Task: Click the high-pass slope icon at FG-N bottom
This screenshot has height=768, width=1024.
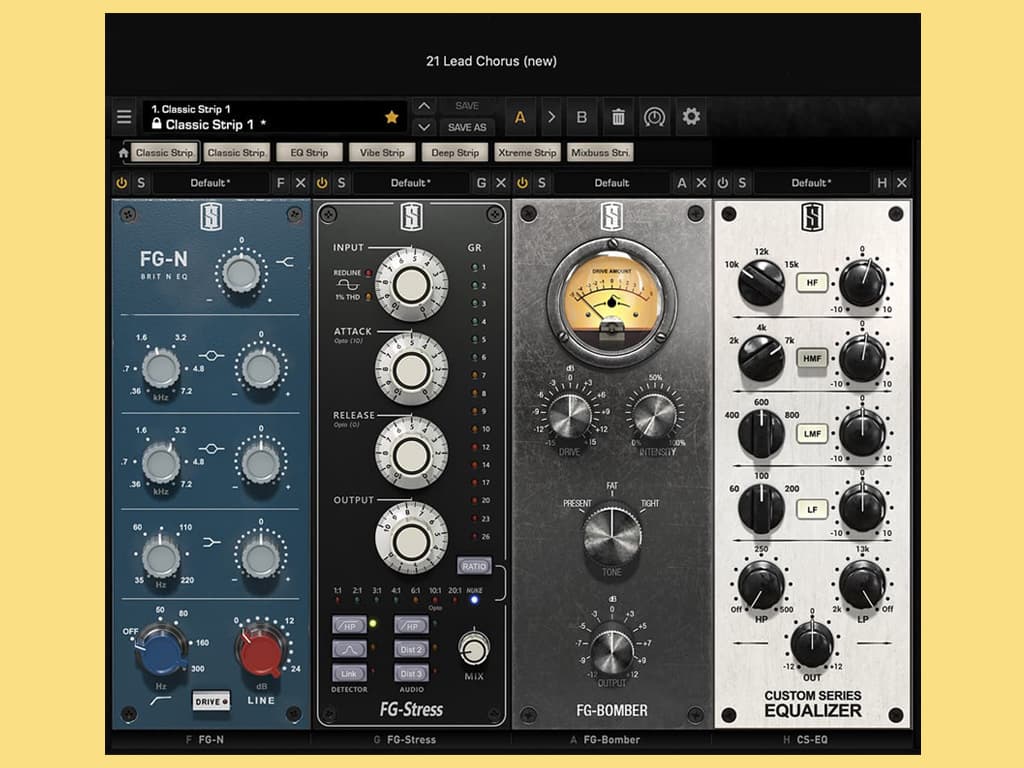Action: point(161,701)
